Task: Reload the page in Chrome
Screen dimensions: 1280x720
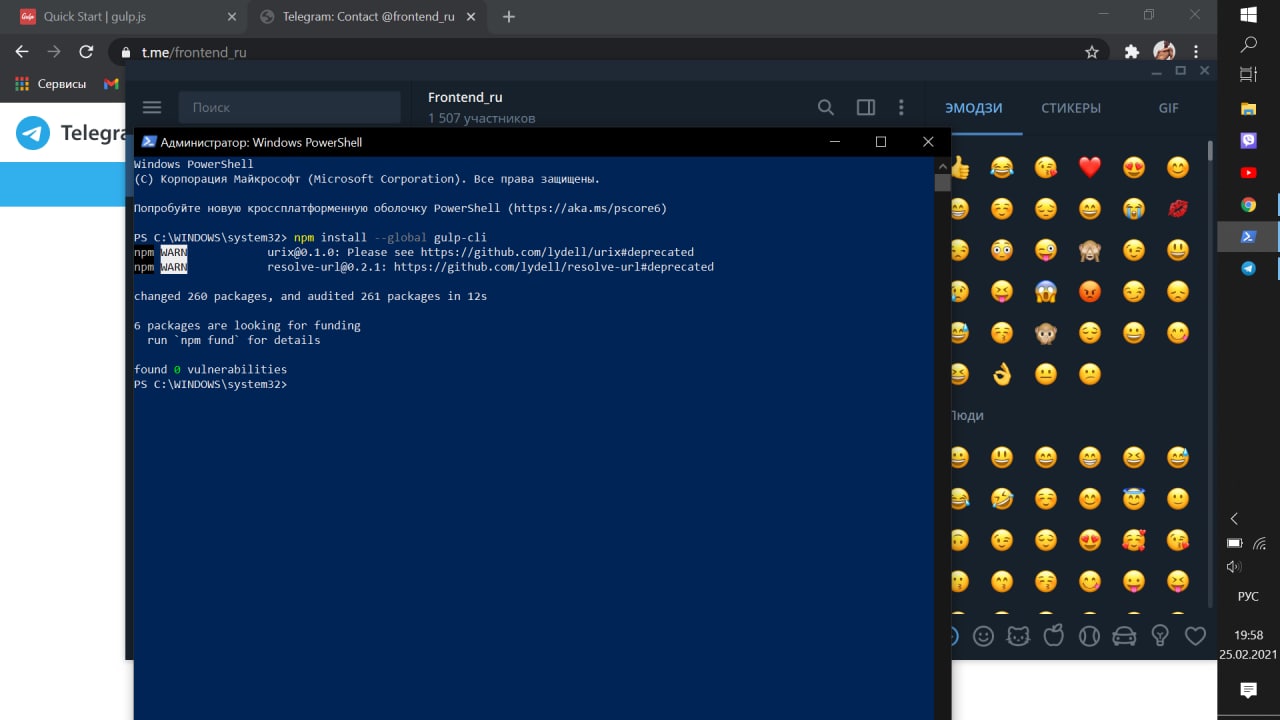Action: point(86,52)
